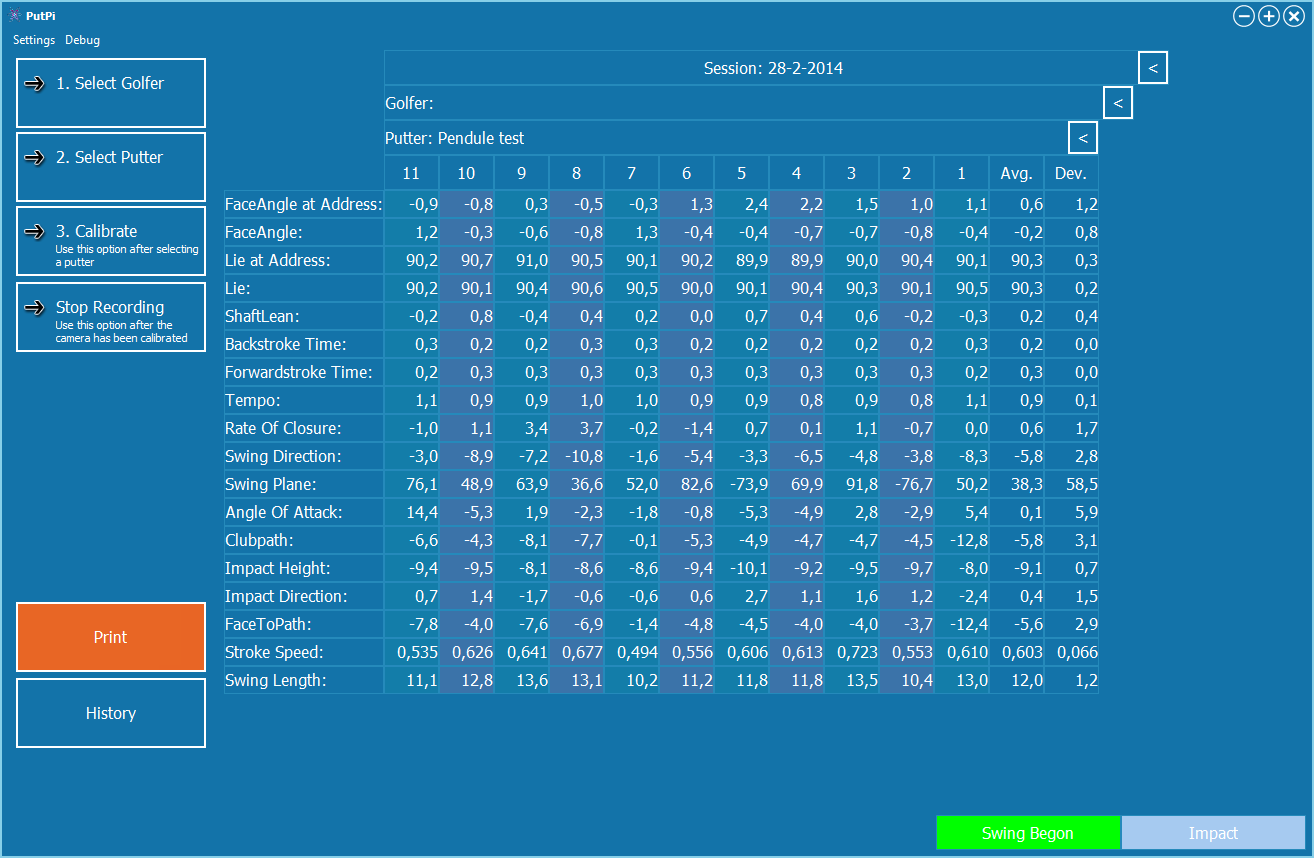Open the Settings menu
The height and width of the screenshot is (858, 1314).
coord(34,40)
